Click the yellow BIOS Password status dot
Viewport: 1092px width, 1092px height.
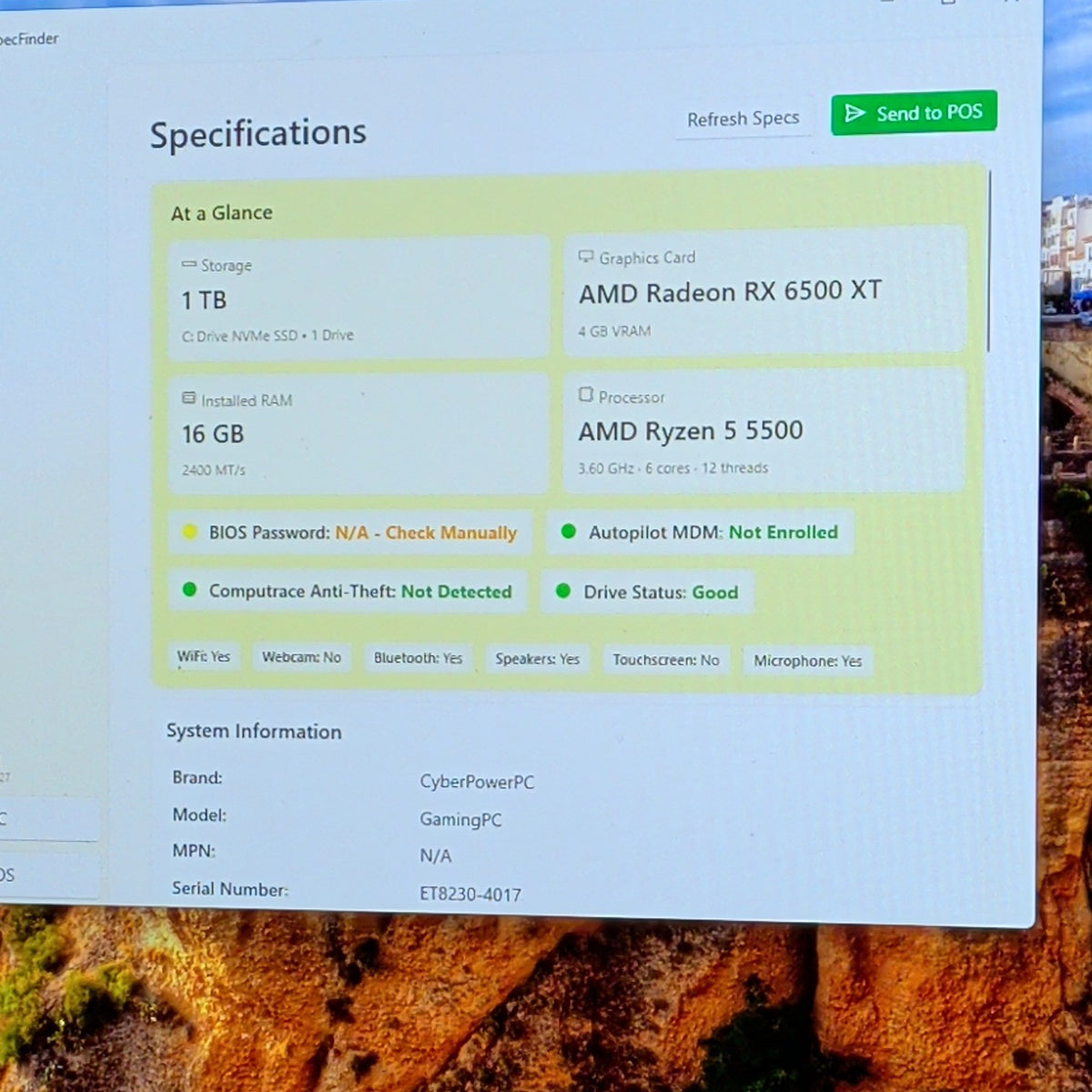(189, 532)
